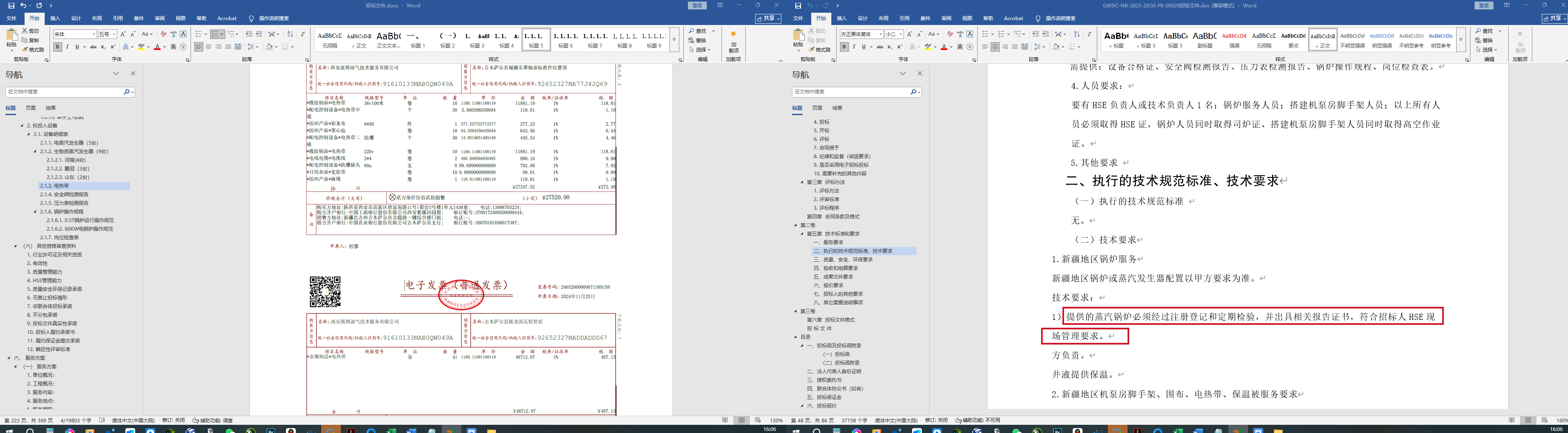Click clear formatting eraser in right Word window
This screenshot has height=433, width=1568.
pos(950,34)
